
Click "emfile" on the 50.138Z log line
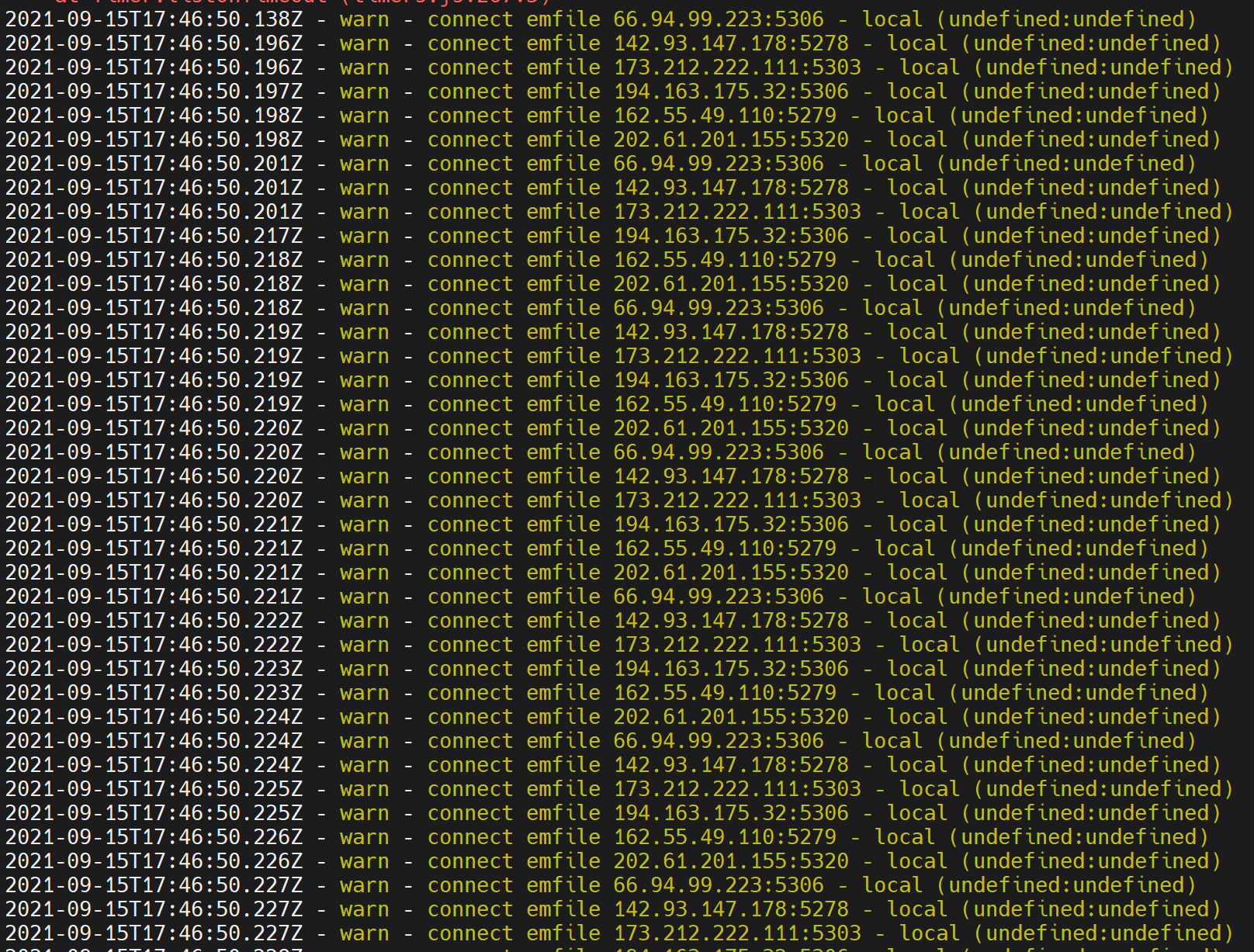[563, 19]
